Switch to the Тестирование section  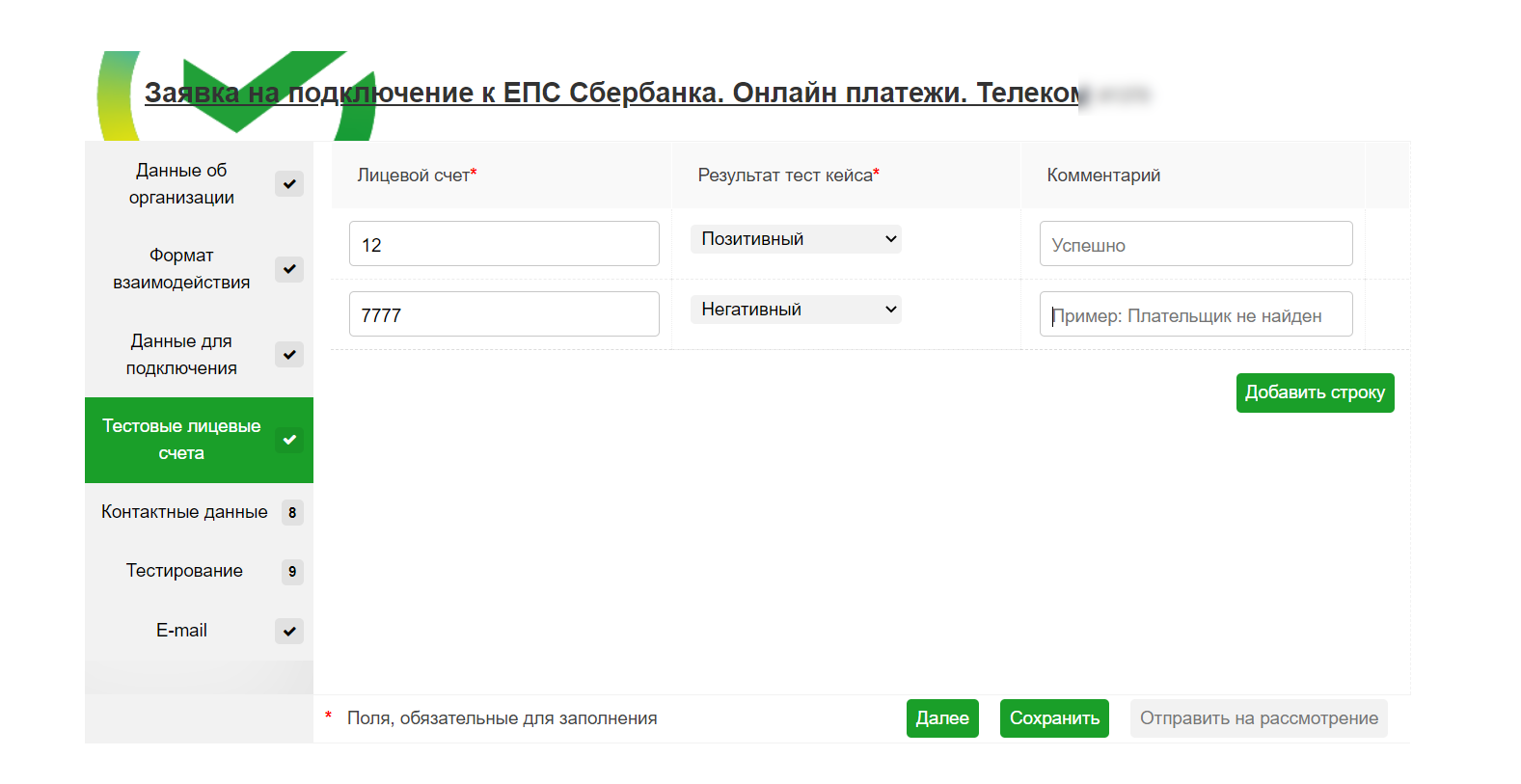[x=184, y=571]
